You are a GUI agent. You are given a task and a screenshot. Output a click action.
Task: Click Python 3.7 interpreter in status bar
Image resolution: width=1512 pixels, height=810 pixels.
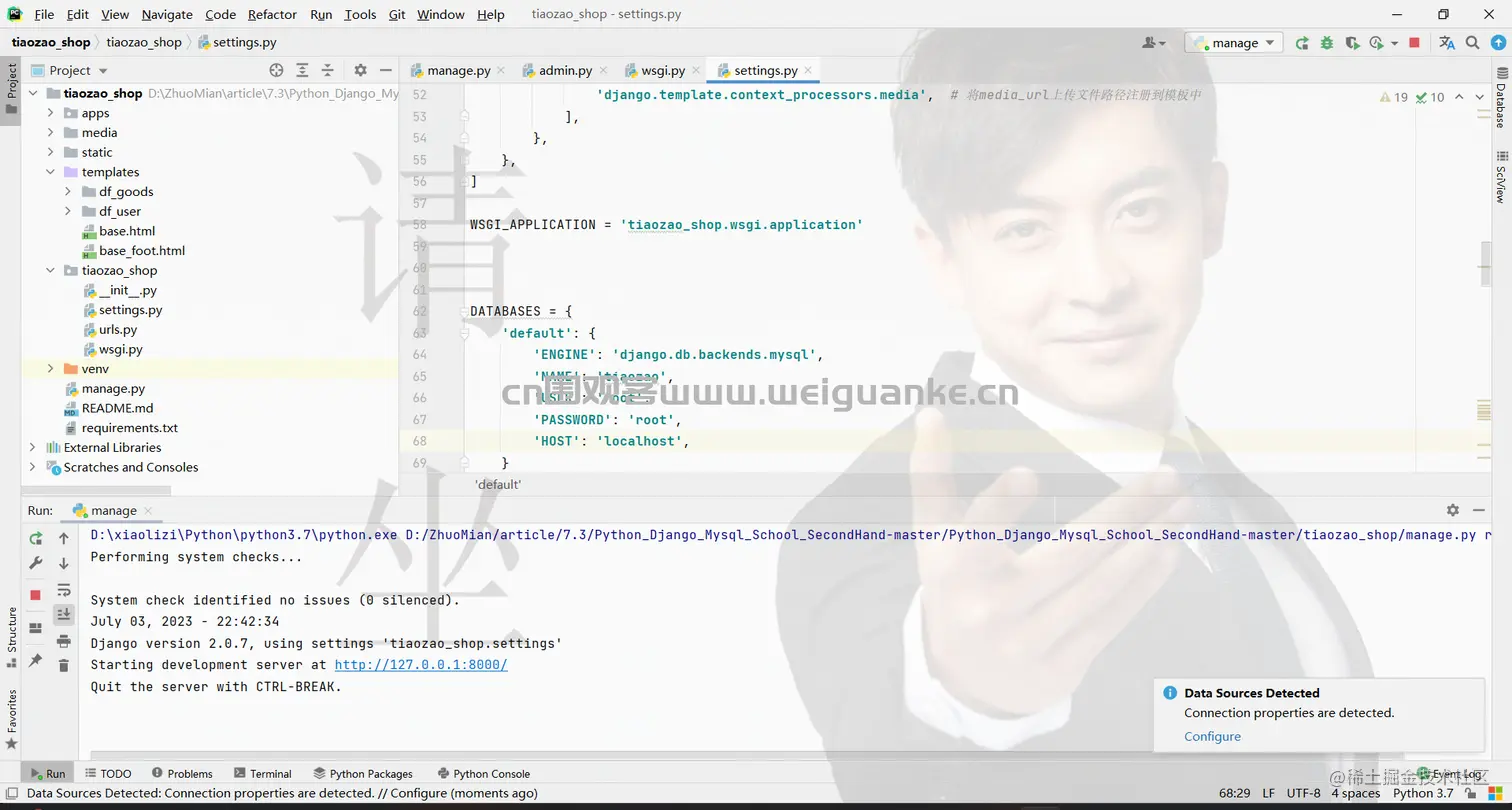(1423, 793)
